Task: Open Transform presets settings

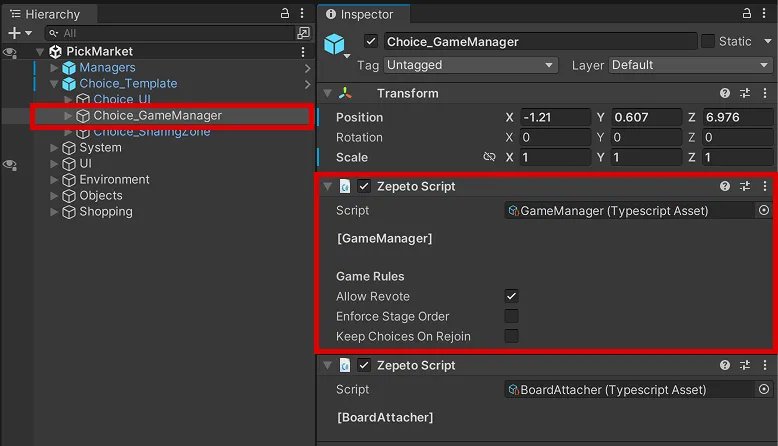Action: click(x=745, y=93)
